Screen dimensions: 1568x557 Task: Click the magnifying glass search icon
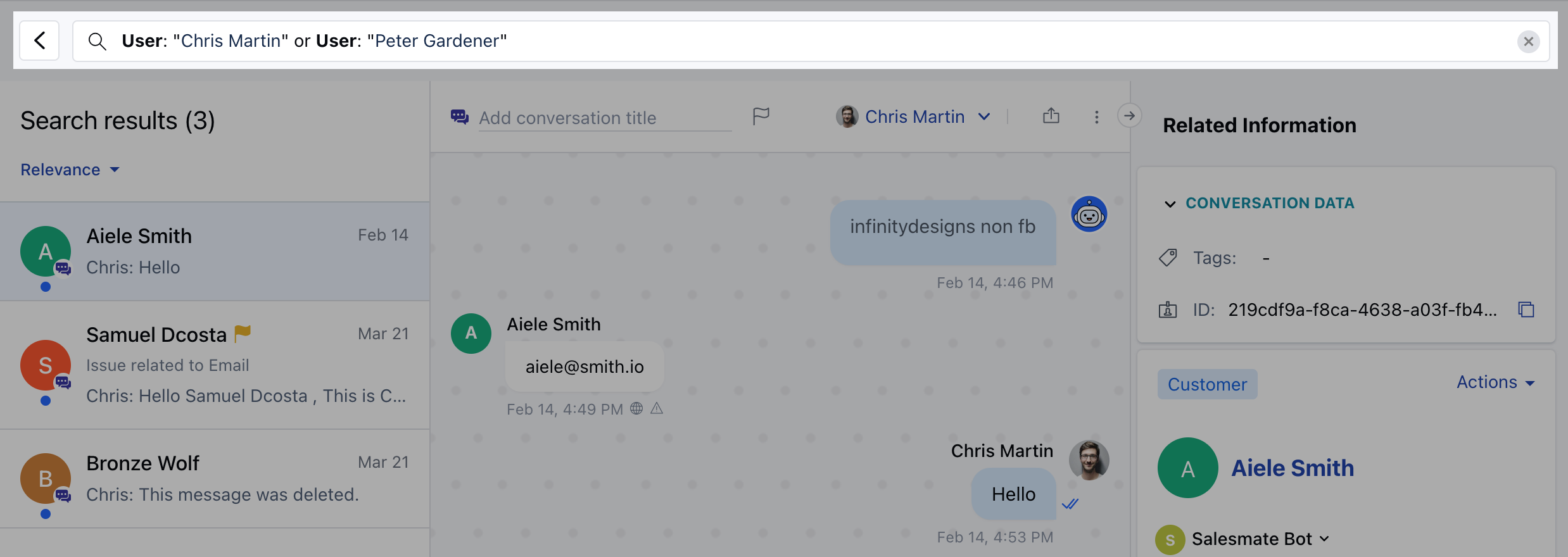coord(97,41)
